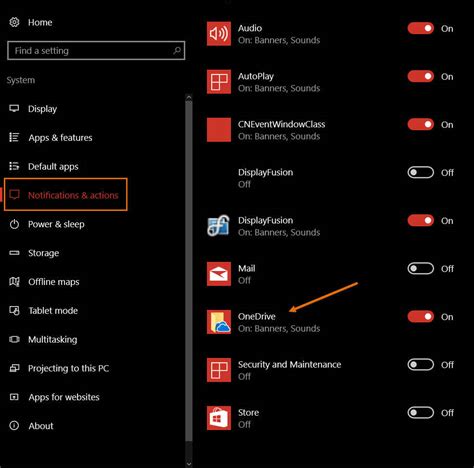Turn off Audio notifications toggle

[x=421, y=28]
